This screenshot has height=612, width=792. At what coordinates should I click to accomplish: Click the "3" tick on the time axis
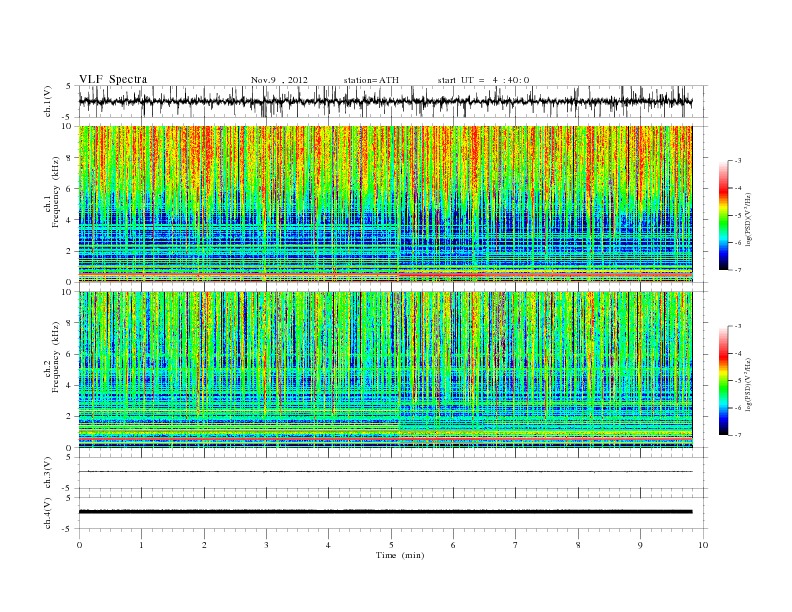pyautogui.click(x=266, y=545)
